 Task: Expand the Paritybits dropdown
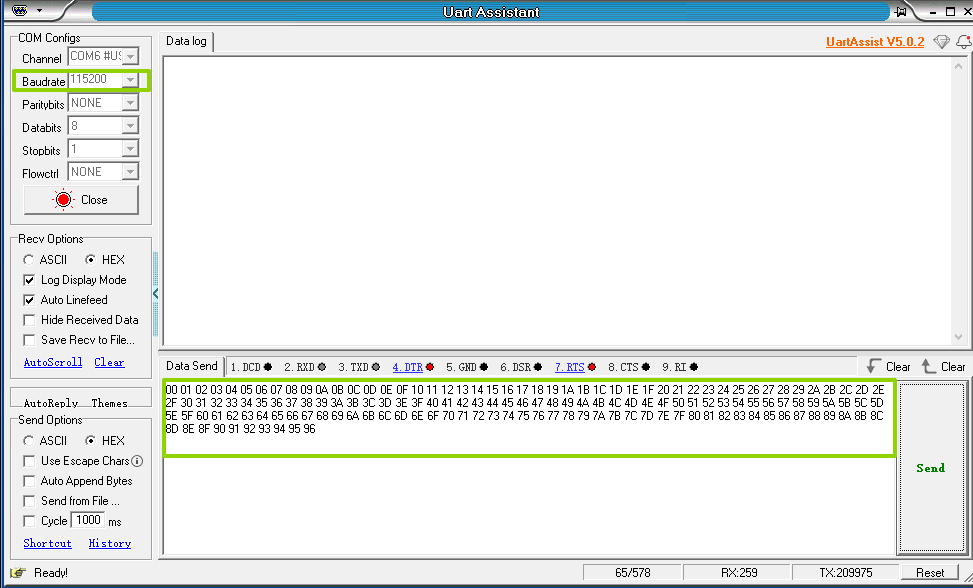130,103
